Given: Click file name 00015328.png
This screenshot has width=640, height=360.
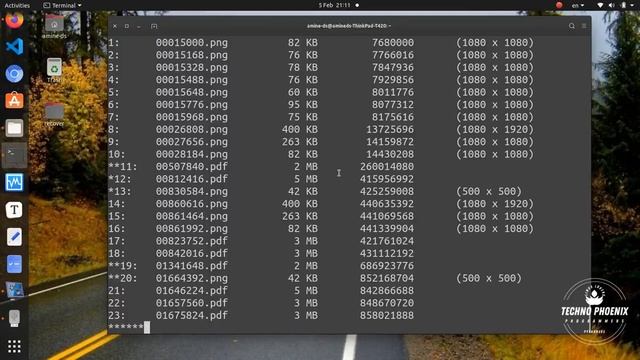Looking at the screenshot, I should tap(191, 67).
